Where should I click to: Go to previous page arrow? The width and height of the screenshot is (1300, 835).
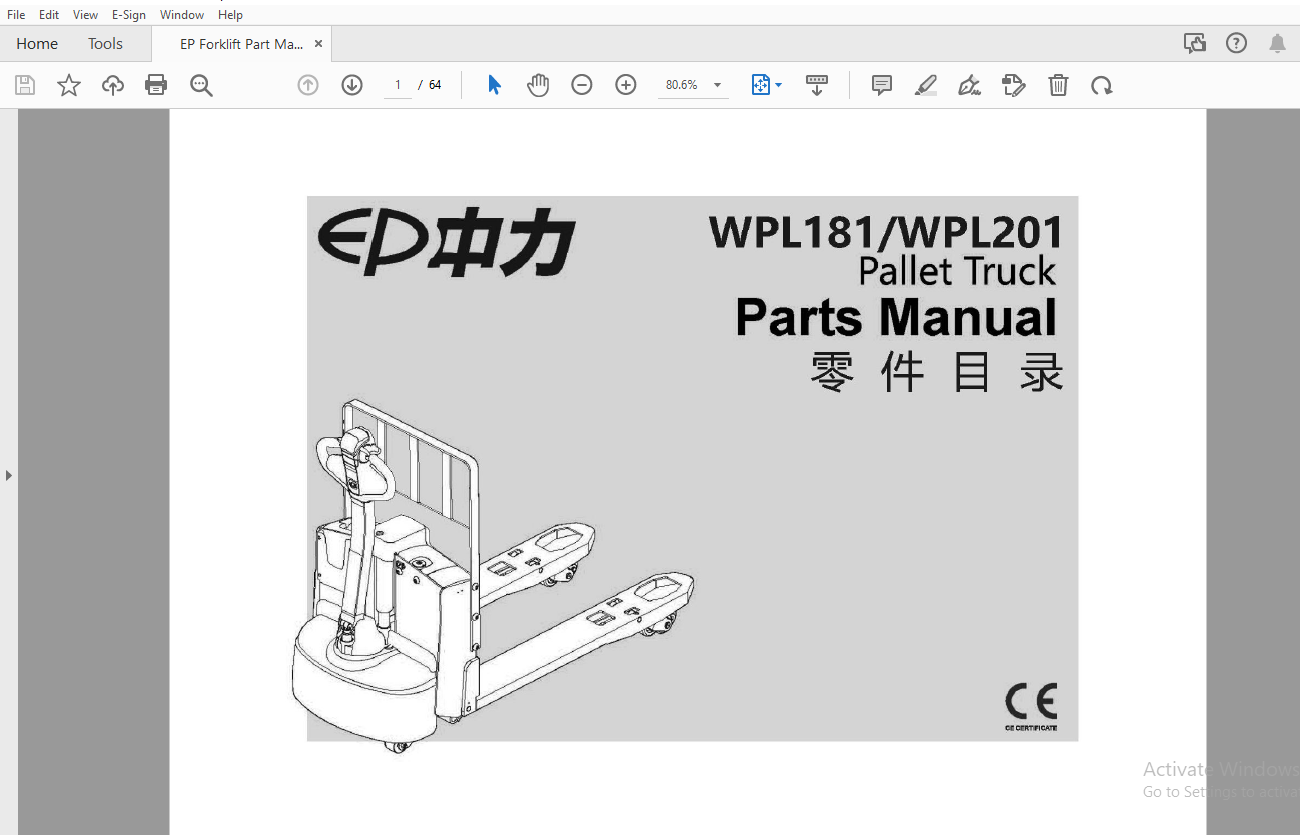pos(308,85)
